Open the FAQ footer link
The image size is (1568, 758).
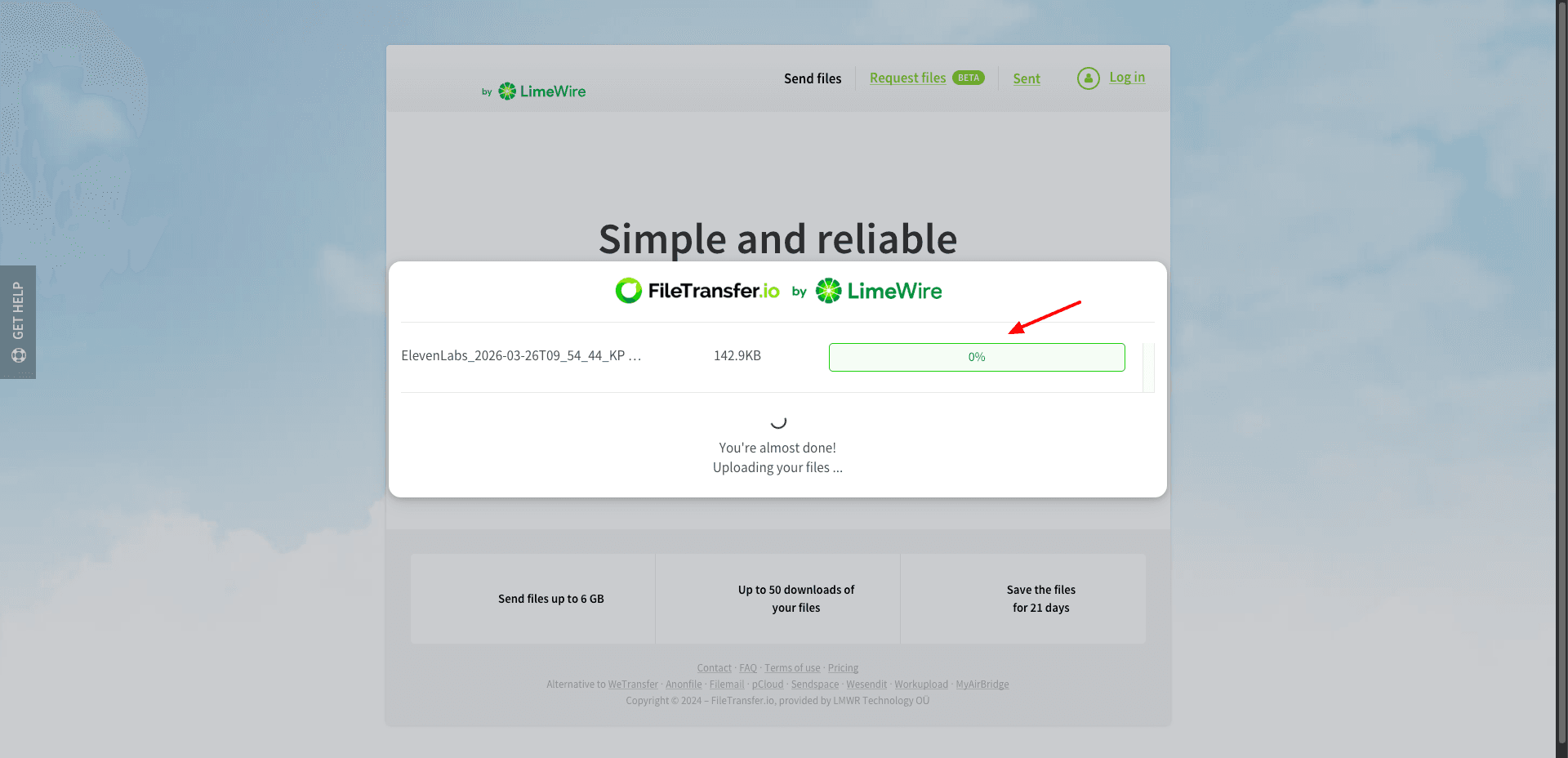[748, 668]
